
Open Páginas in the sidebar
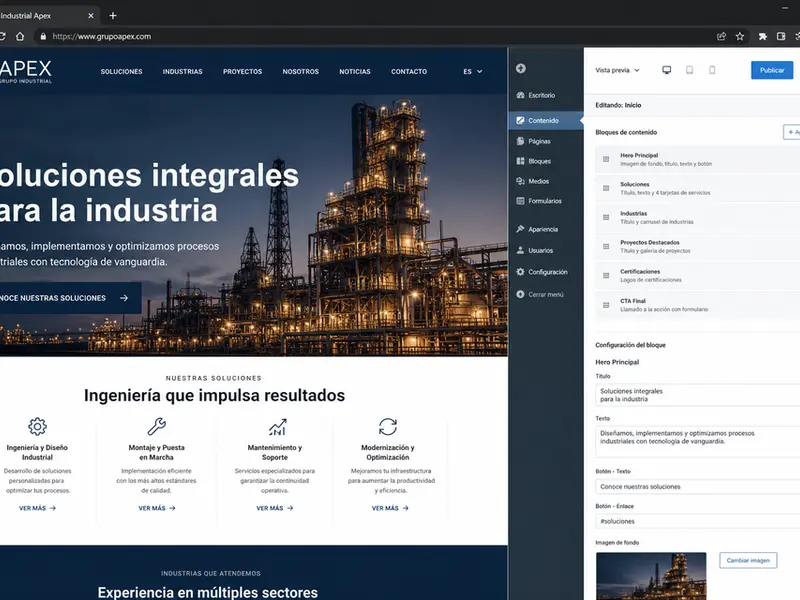tap(539, 141)
